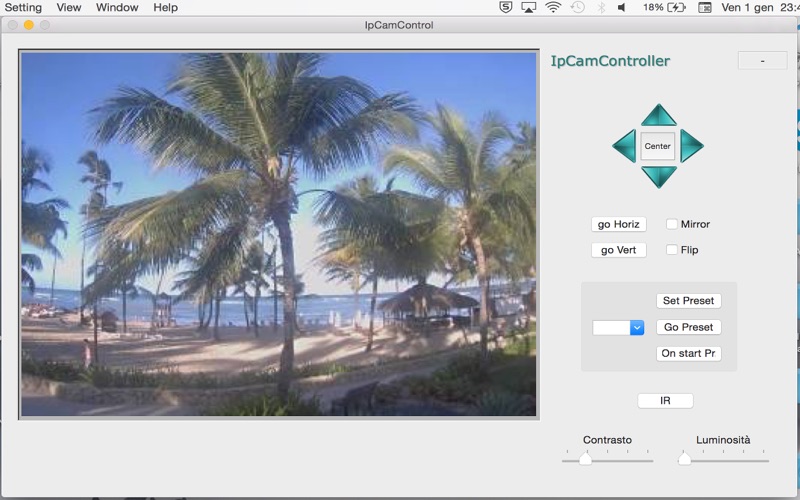This screenshot has width=800, height=500.
Task: Tilt camera down with the down arrow
Action: coord(658,177)
